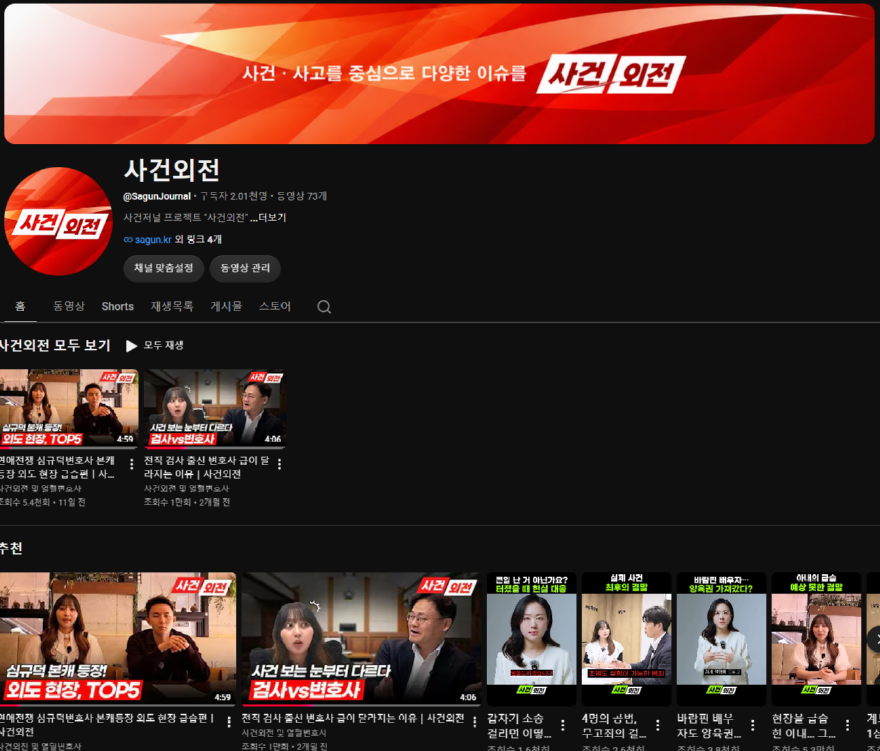Click top-row title 전직 검사 출신 변호사 급이 달라지는 이유
This screenshot has height=751, width=880.
click(207, 467)
